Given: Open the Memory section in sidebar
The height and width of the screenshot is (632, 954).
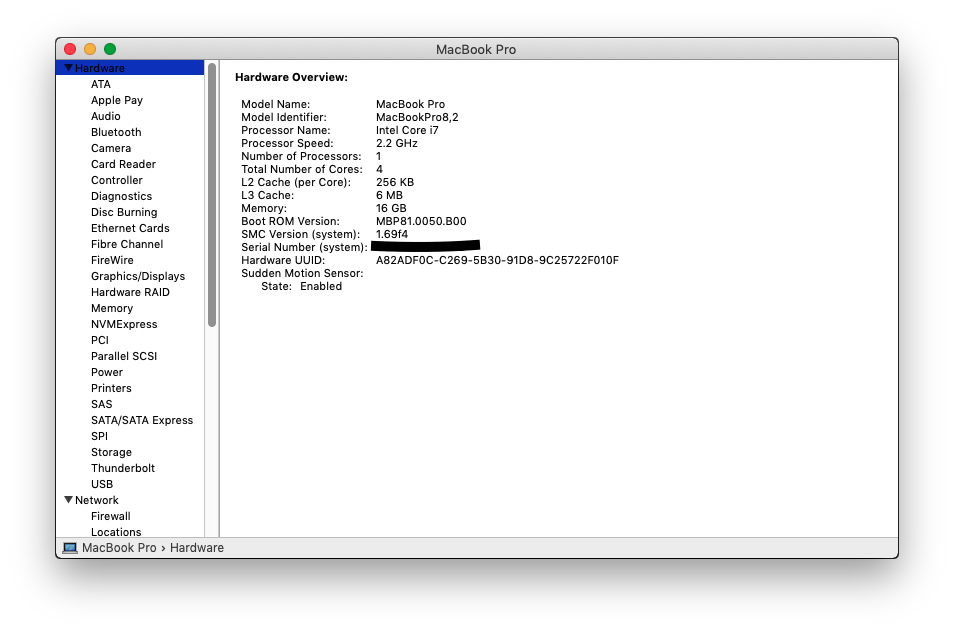Looking at the screenshot, I should click(112, 308).
